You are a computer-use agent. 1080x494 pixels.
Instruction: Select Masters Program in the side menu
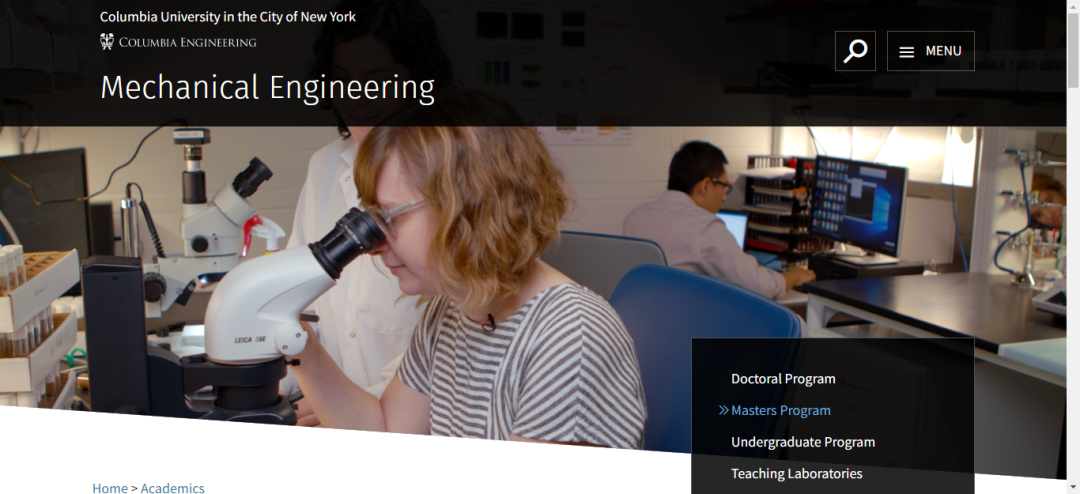pos(780,410)
